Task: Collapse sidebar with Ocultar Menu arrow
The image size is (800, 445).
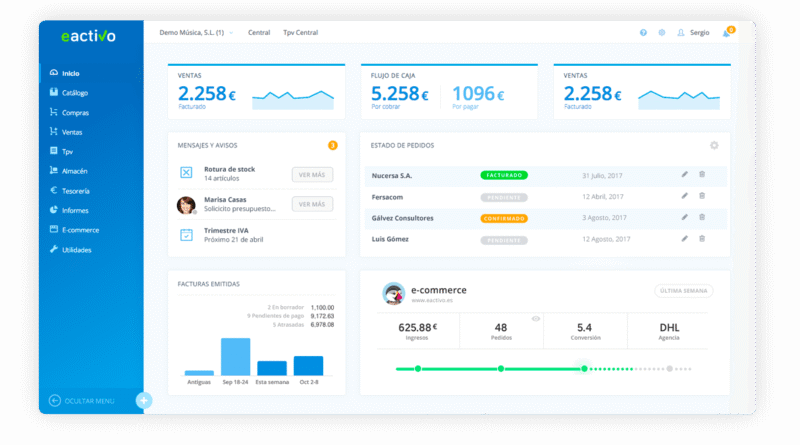Action: (55, 401)
